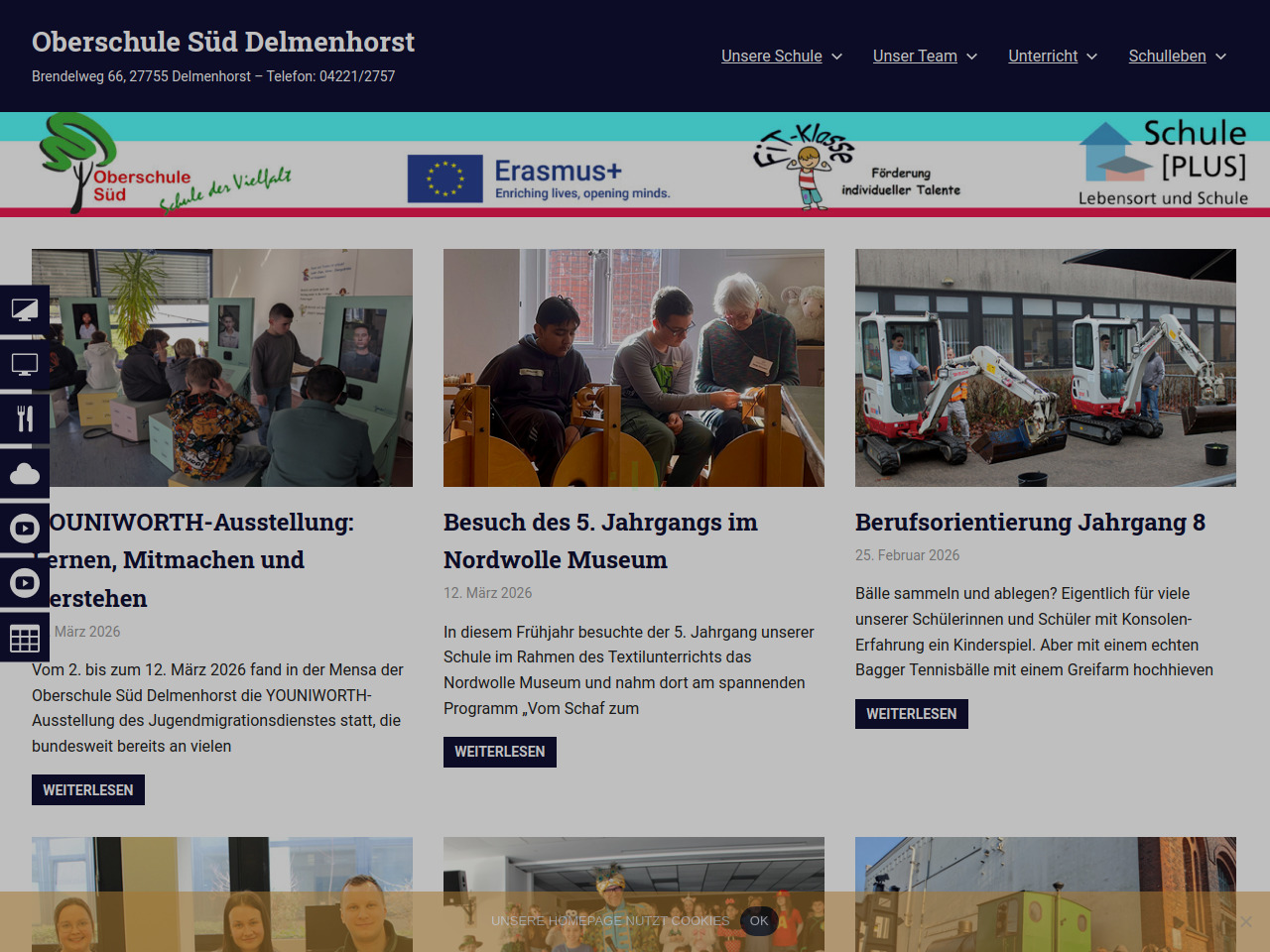
Task: Open the cloud icon in the sidebar
Action: [x=24, y=474]
